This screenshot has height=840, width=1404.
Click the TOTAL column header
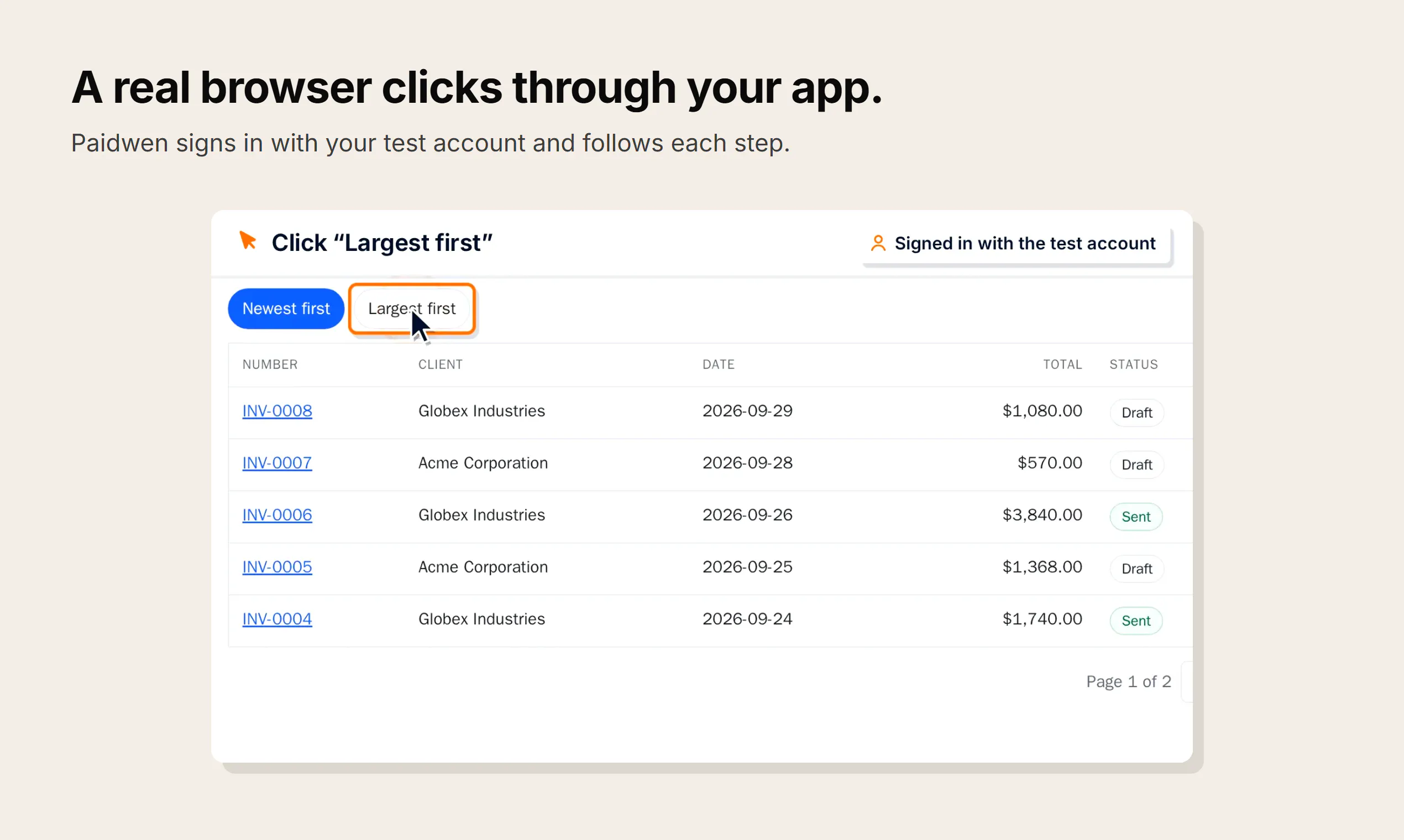[1062, 365]
